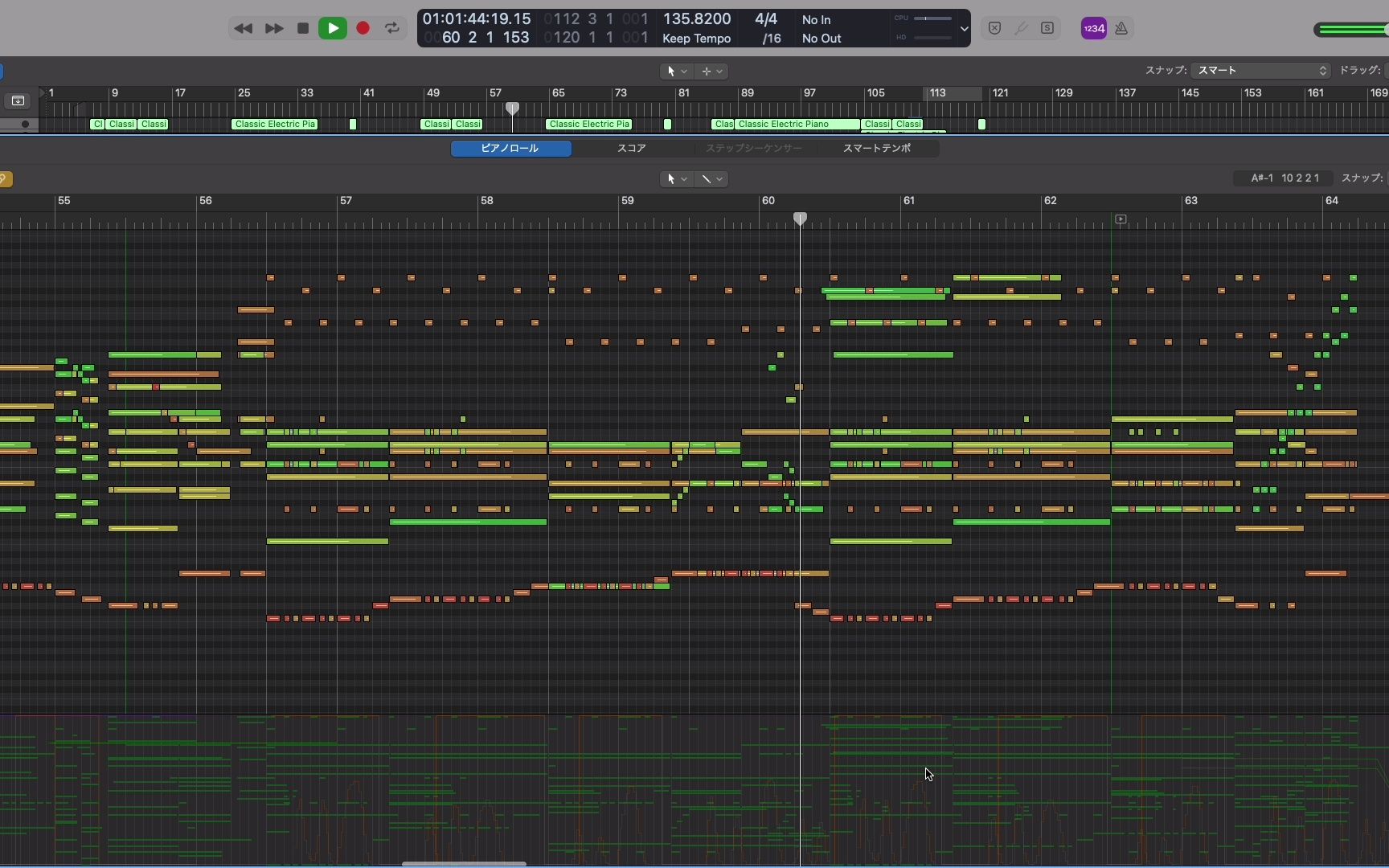This screenshot has width=1389, height=868.
Task: Enable the metronome click button
Action: tap(1121, 28)
